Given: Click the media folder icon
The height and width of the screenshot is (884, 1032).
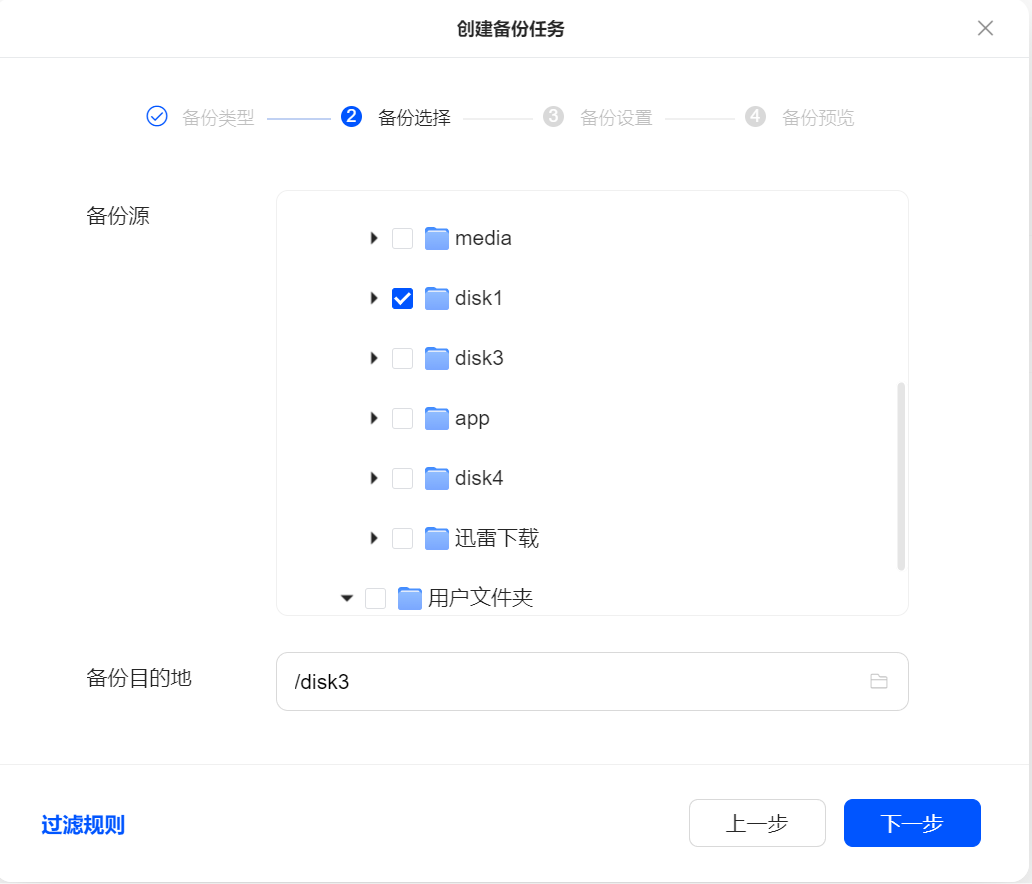Looking at the screenshot, I should 436,238.
